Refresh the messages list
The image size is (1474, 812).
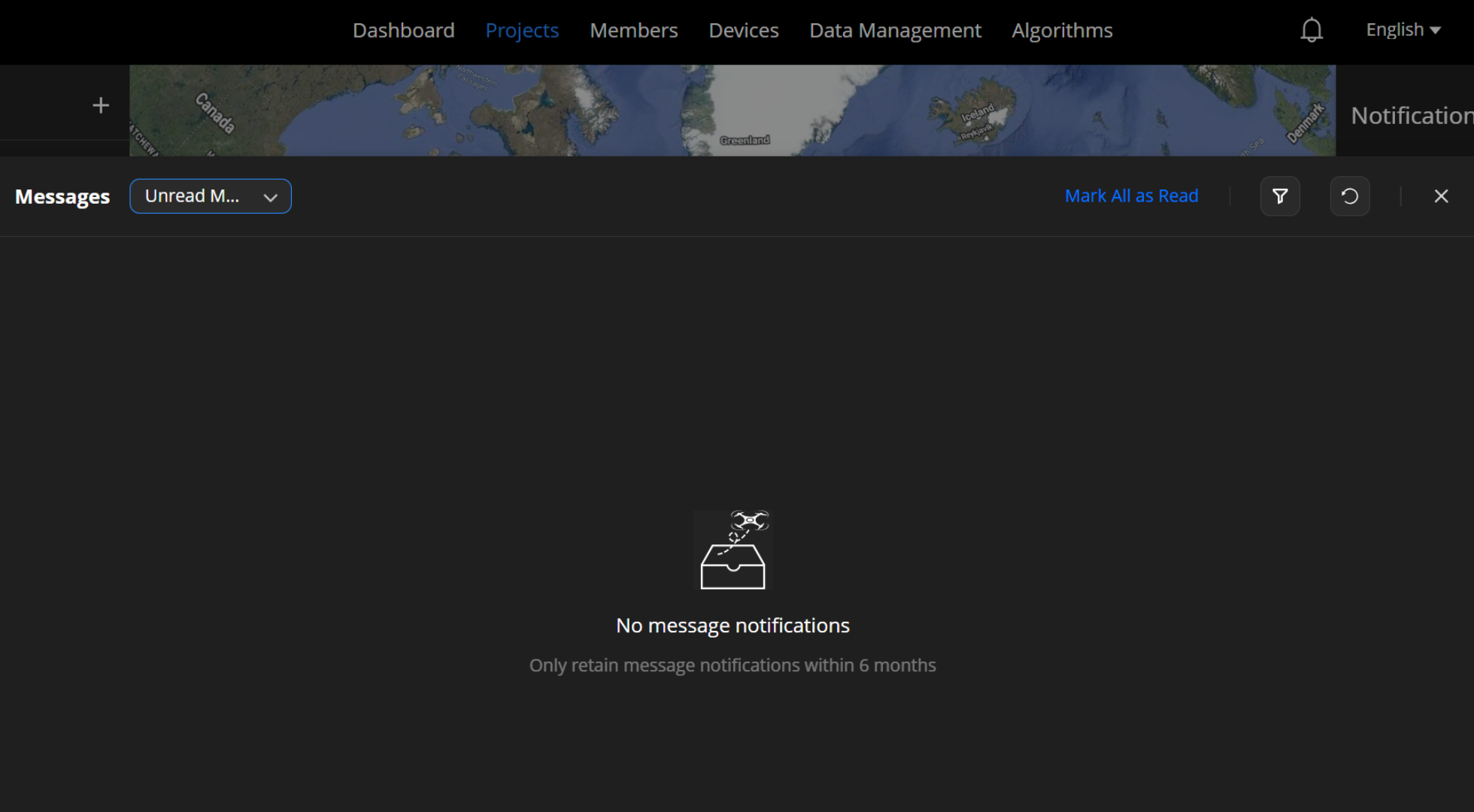[x=1350, y=196]
